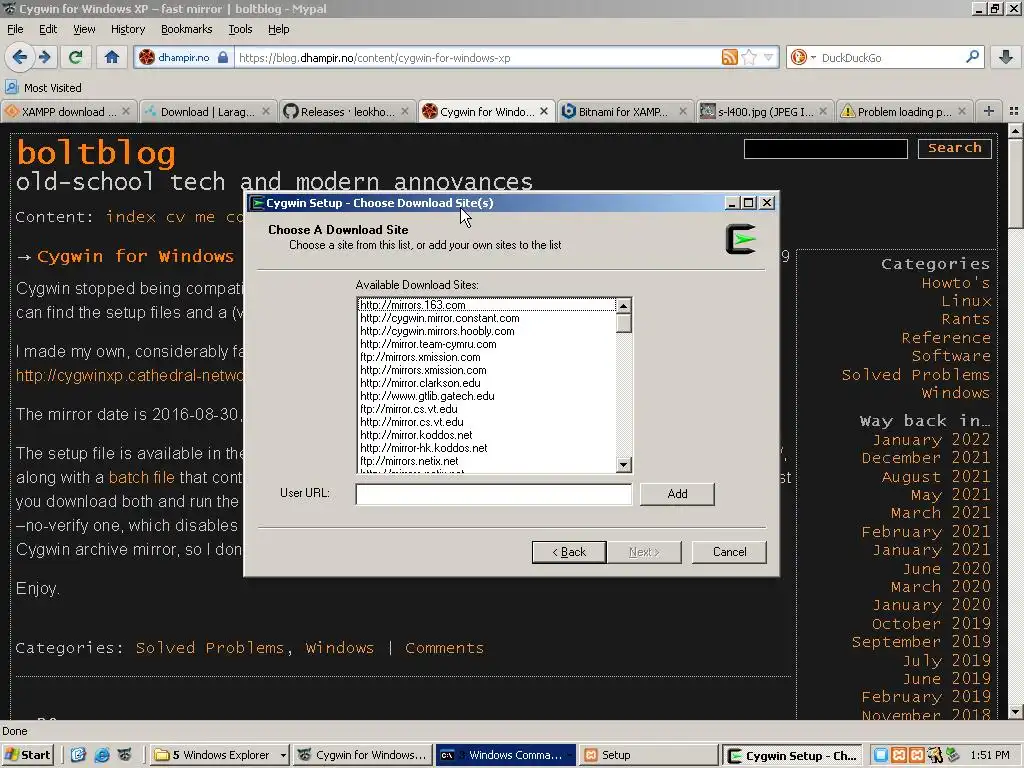Click the RSS feed icon in address bar

(x=729, y=57)
